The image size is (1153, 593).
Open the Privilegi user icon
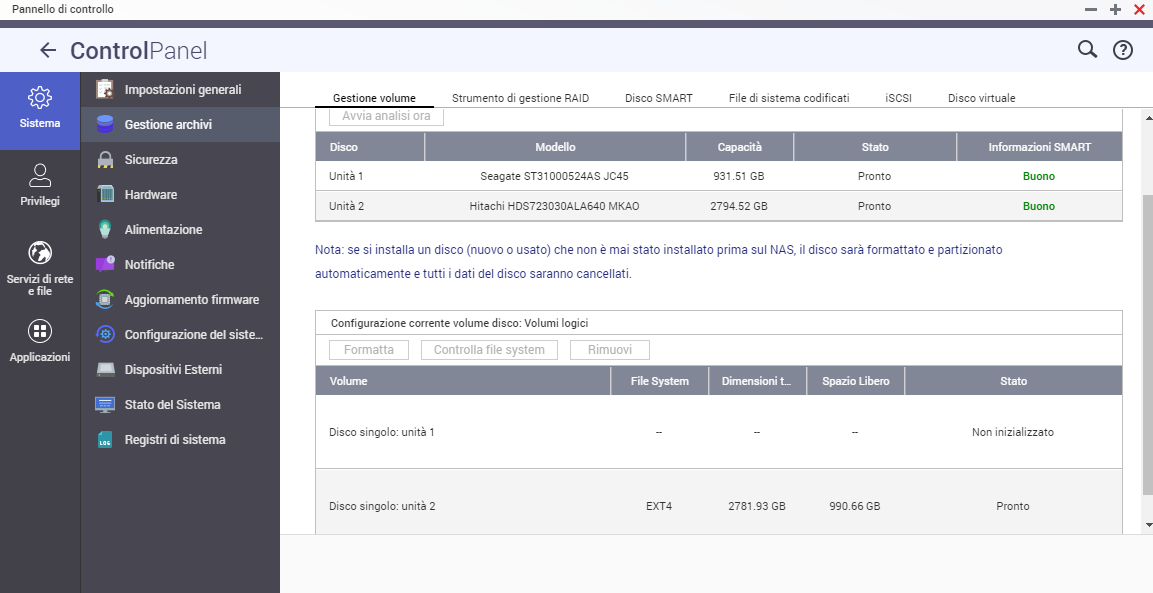click(40, 176)
